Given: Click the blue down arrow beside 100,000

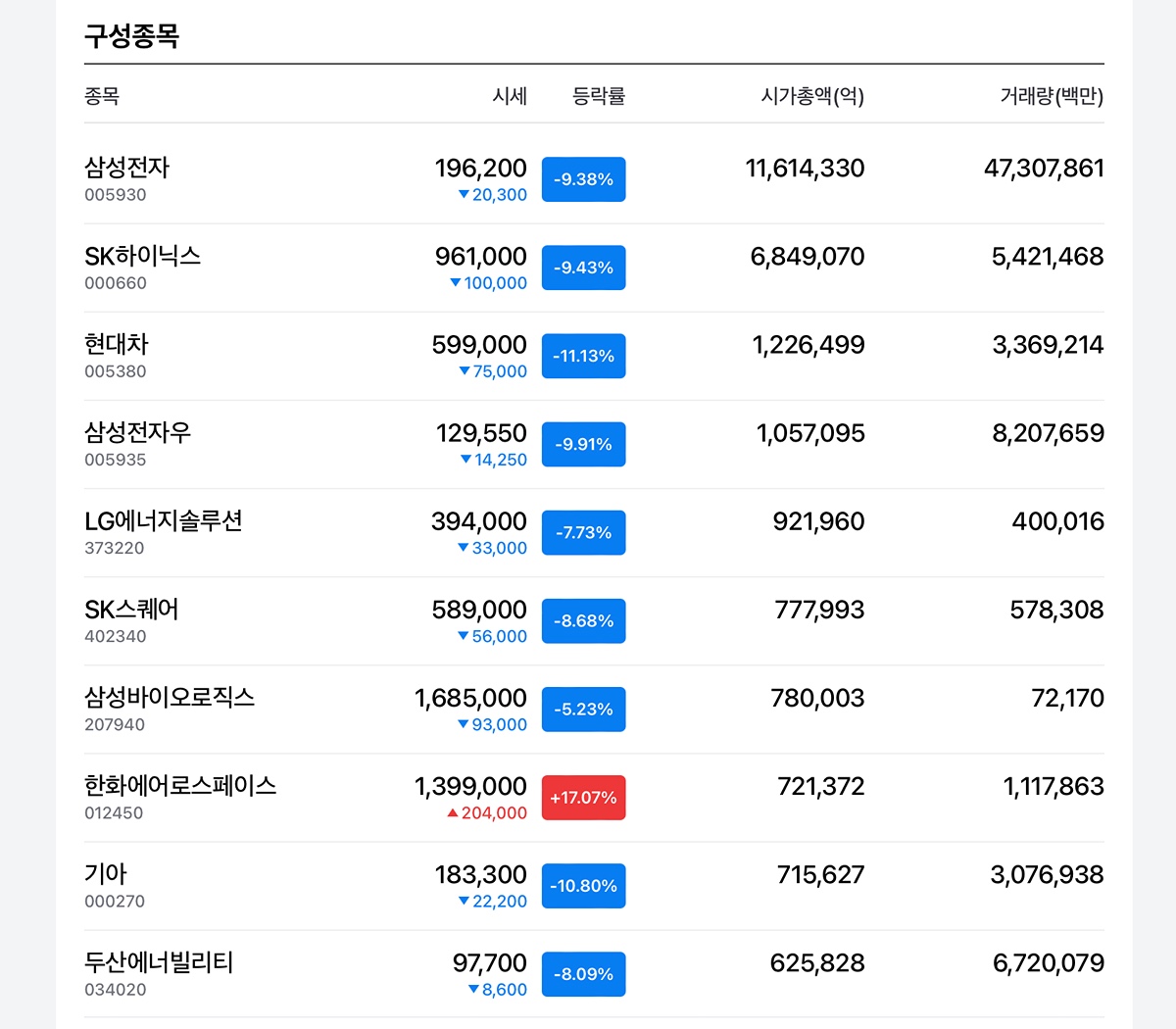Looking at the screenshot, I should tap(455, 283).
